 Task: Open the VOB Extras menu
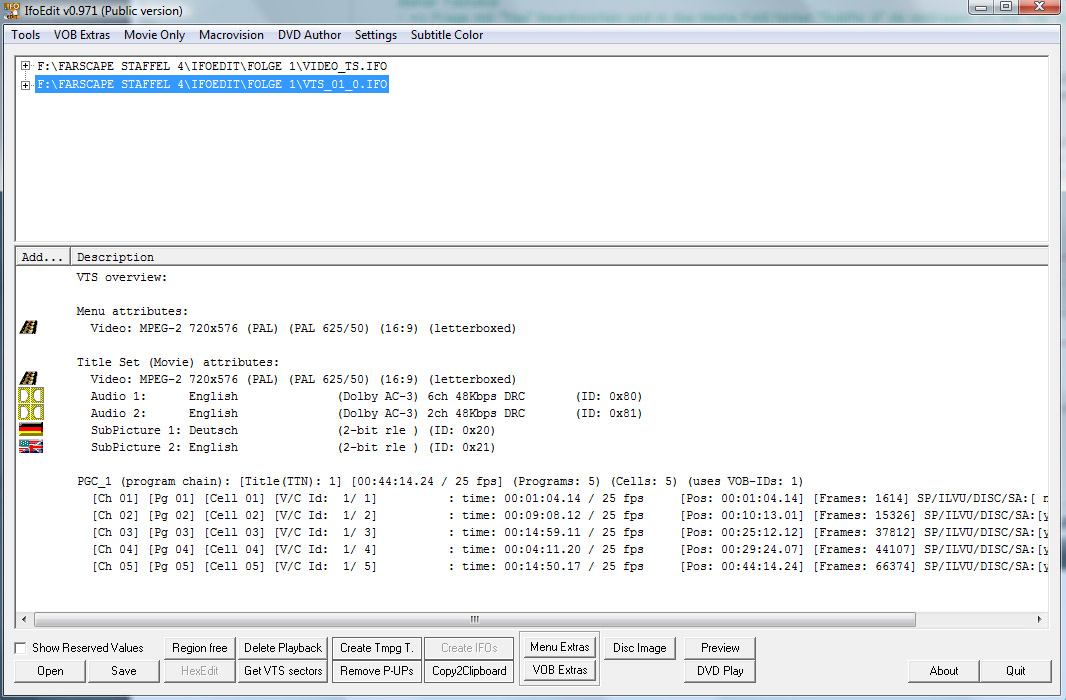tap(82, 35)
